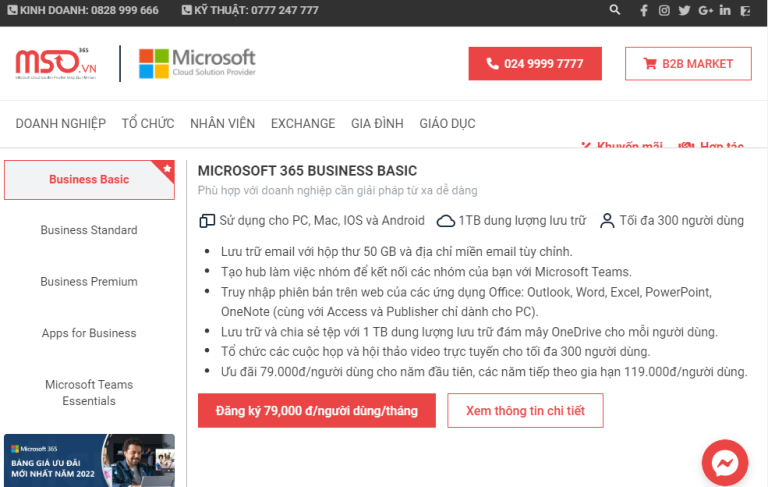Select the Apps for Business tab
768x487 pixels.
(89, 333)
